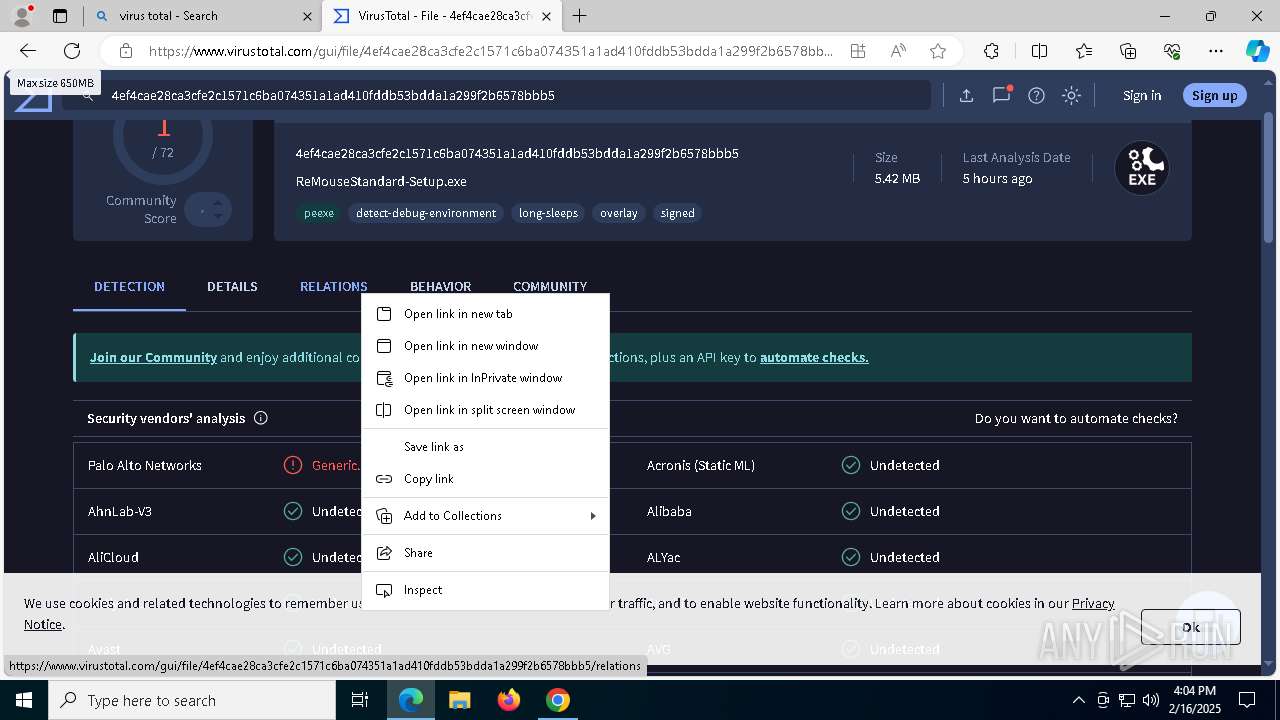The width and height of the screenshot is (1280, 720).
Task: Click Windows taskbar search box
Action: pyautogui.click(x=192, y=700)
